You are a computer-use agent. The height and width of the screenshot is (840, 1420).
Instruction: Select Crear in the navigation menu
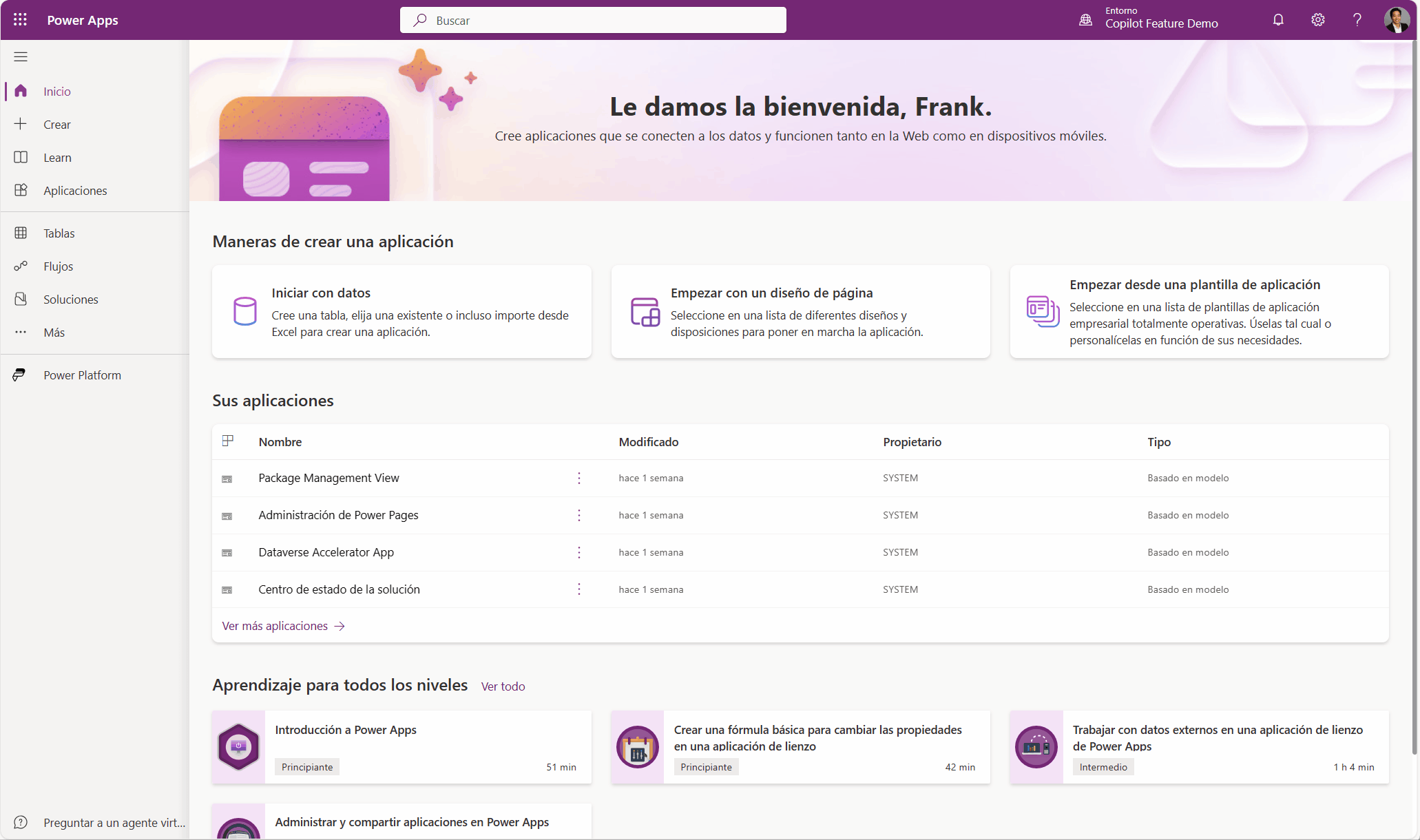[x=58, y=124]
